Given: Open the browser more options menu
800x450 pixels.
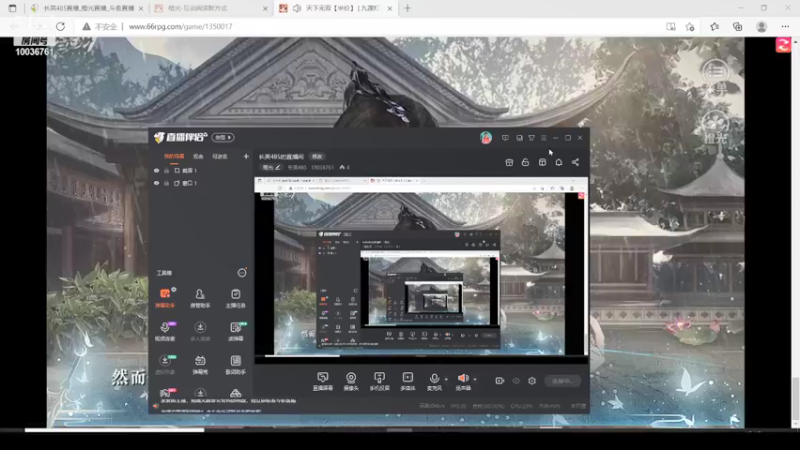Looking at the screenshot, I should pos(785,27).
